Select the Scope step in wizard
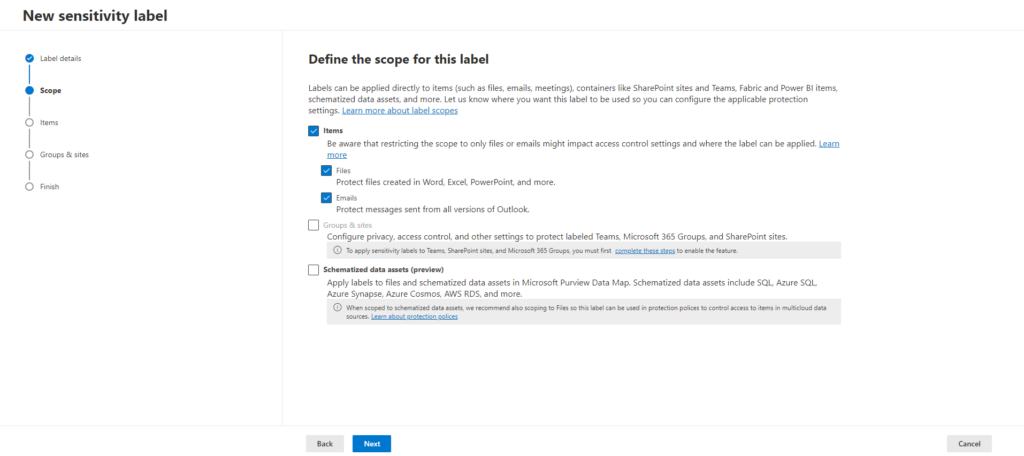Screen dimensions: 1024x456 tap(50, 91)
